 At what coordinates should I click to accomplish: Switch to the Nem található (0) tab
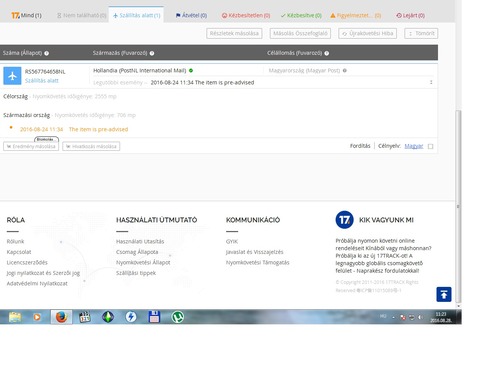(x=81, y=15)
